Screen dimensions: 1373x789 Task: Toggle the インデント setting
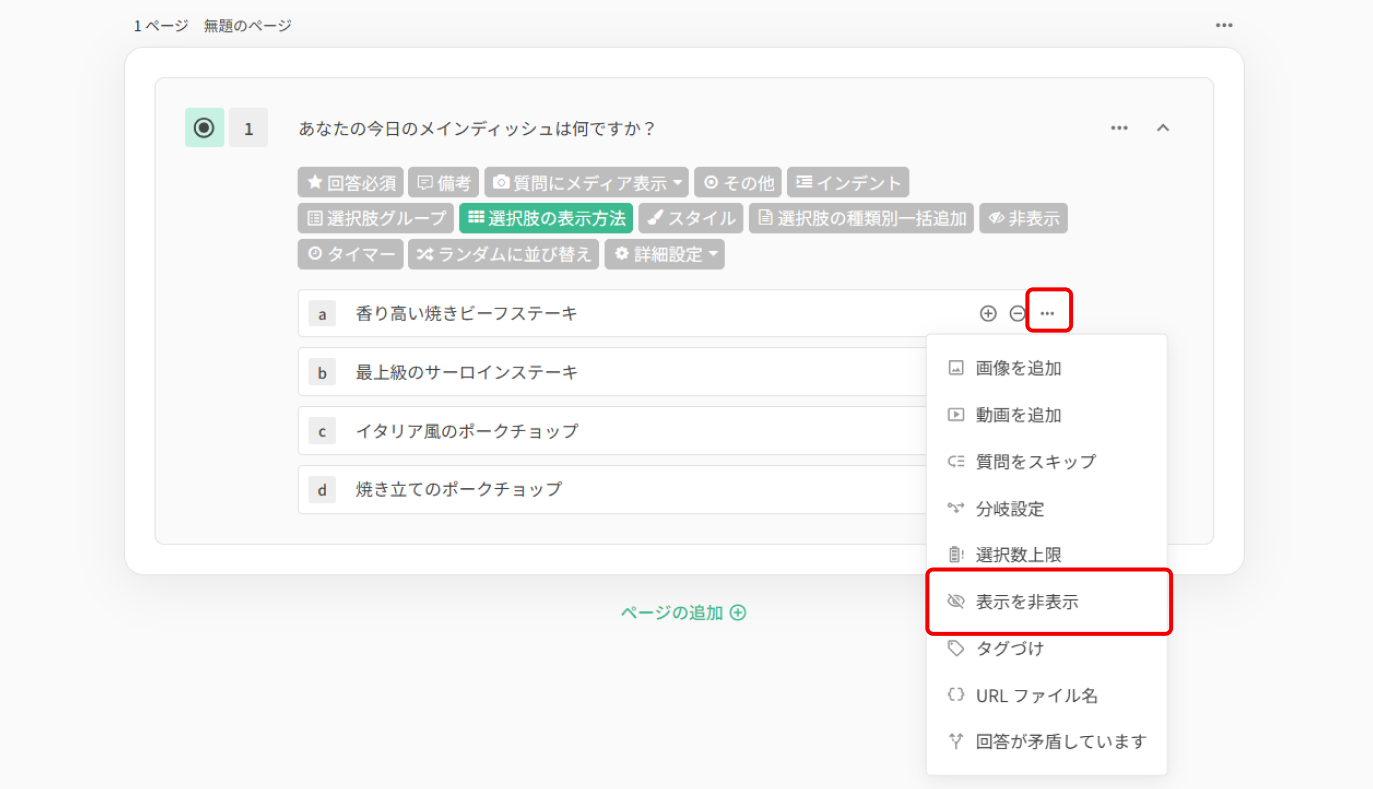[848, 183]
